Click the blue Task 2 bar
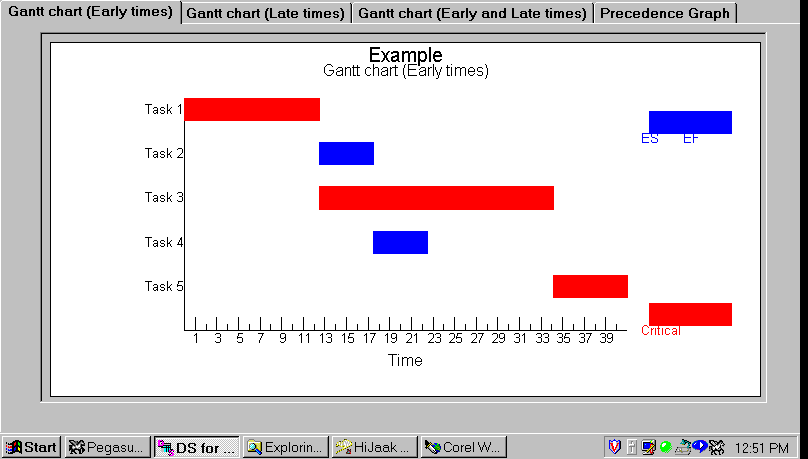The height and width of the screenshot is (459, 808). [346, 153]
